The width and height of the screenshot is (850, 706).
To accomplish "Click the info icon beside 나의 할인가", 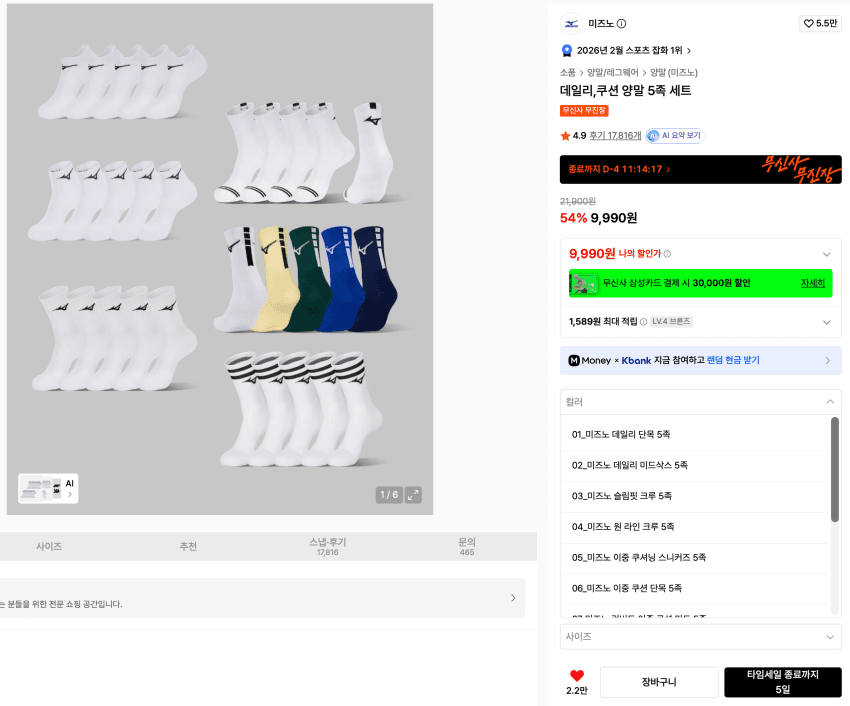I will pos(667,254).
